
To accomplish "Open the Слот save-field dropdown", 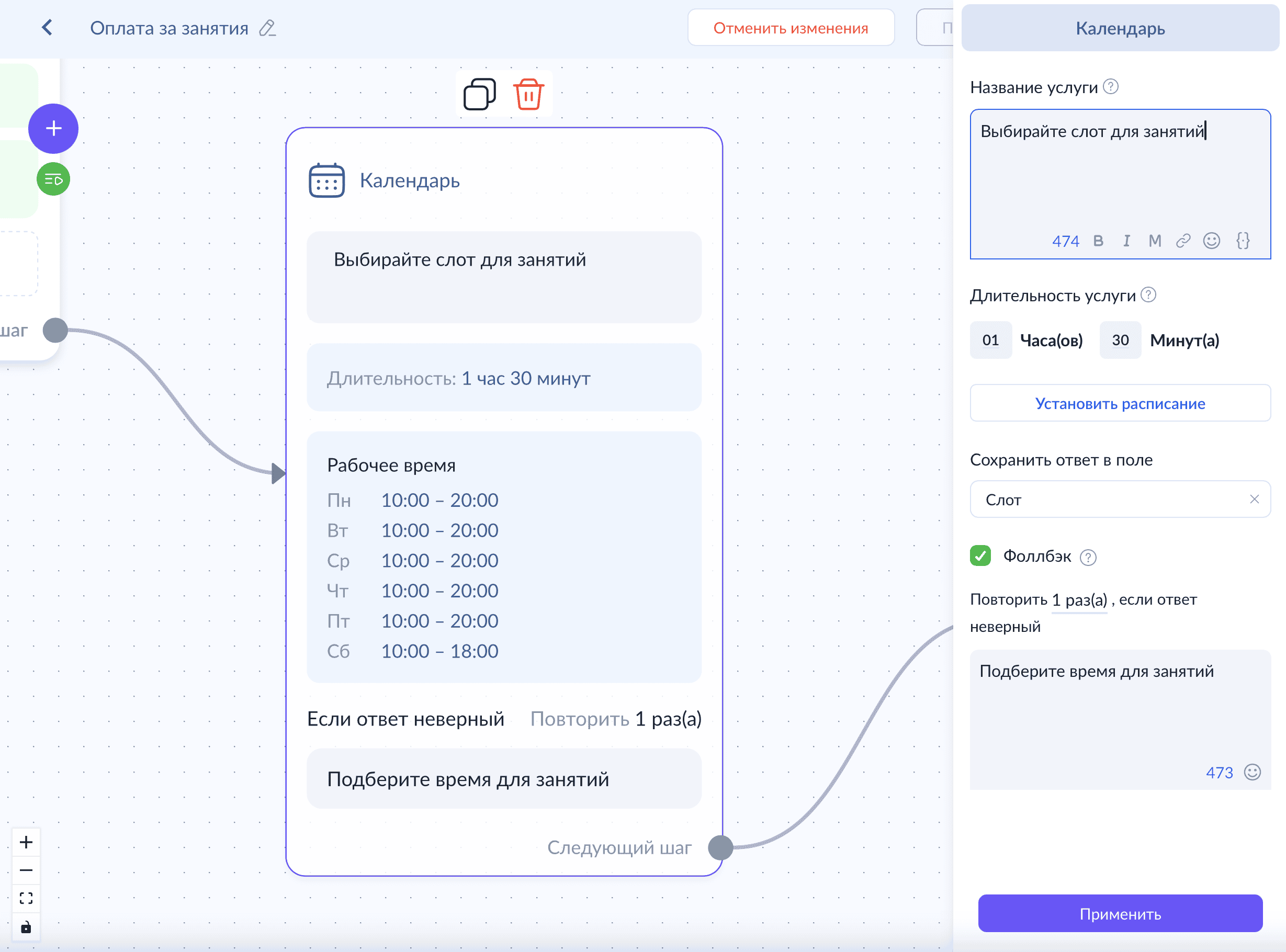I will pyautogui.click(x=1120, y=499).
